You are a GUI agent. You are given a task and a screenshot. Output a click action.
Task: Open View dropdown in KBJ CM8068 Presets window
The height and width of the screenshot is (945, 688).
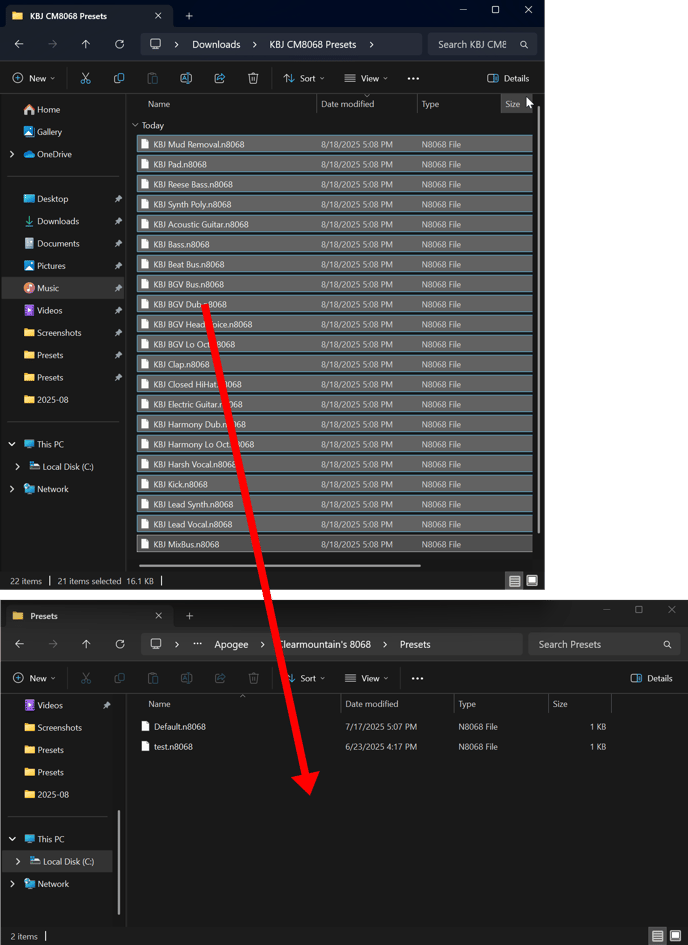point(366,78)
